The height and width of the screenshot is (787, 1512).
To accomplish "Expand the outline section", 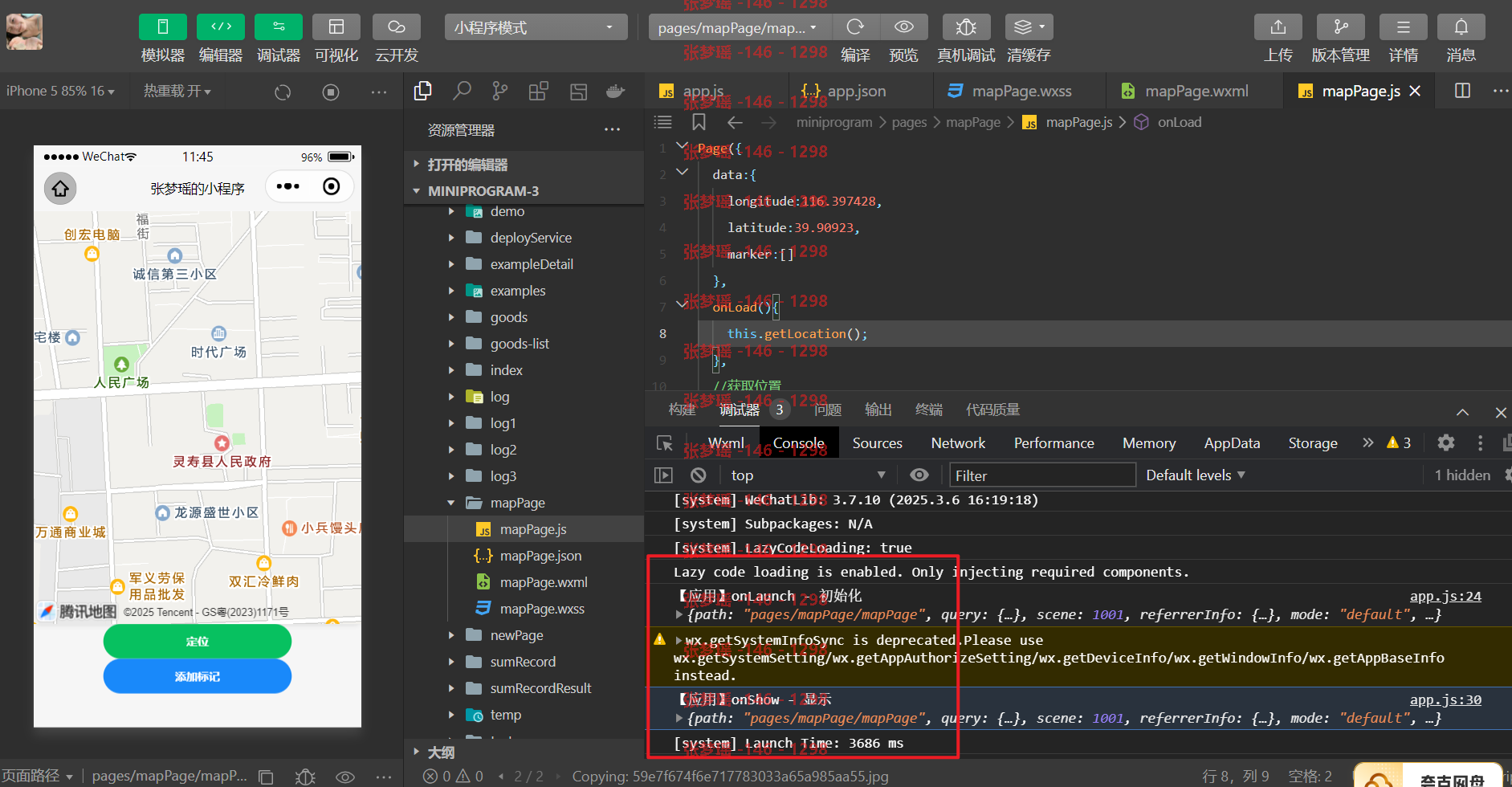I will pyautogui.click(x=524, y=752).
